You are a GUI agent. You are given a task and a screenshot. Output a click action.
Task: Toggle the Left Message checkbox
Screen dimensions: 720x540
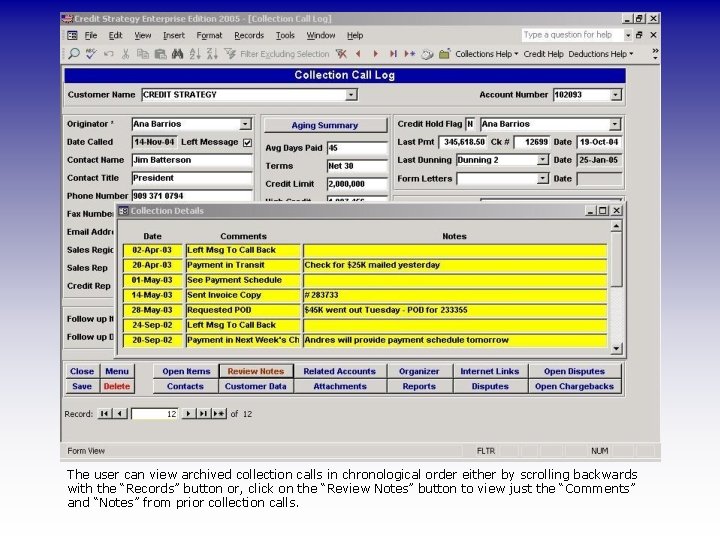[x=248, y=143]
